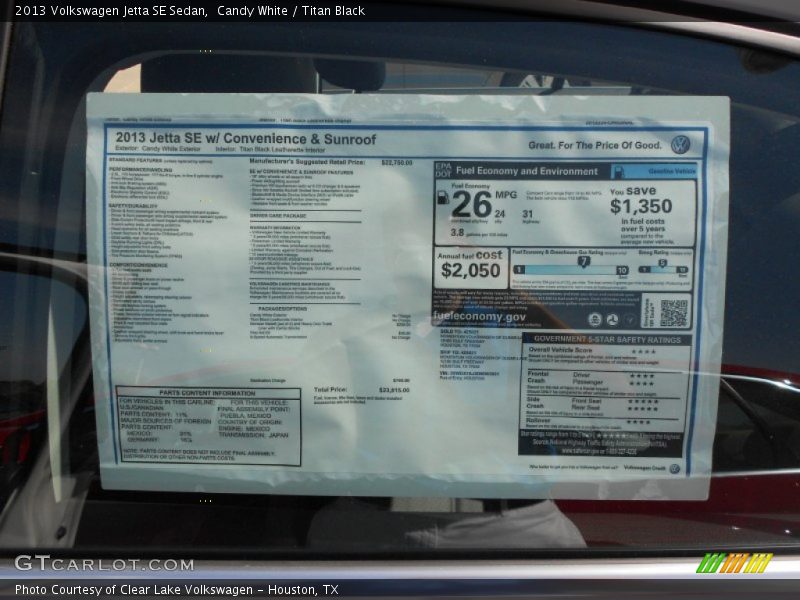Click '3.8' gallons per 100 miles

point(457,233)
